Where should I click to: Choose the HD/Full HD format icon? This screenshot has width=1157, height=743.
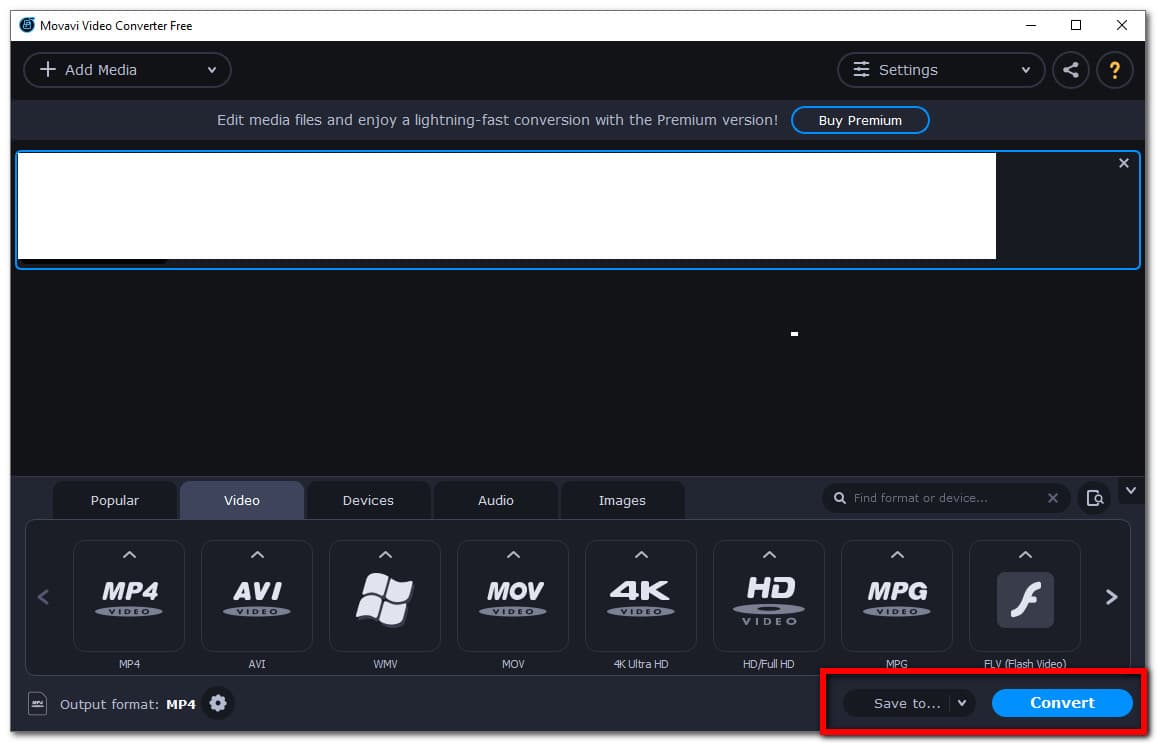pyautogui.click(x=769, y=598)
